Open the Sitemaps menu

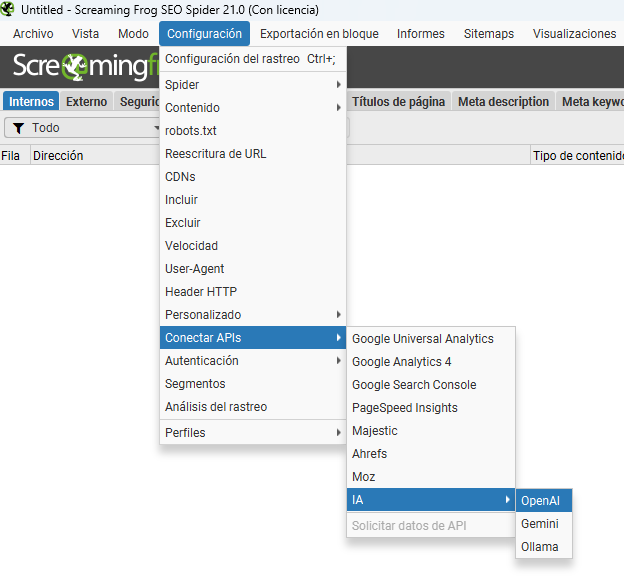tap(489, 34)
